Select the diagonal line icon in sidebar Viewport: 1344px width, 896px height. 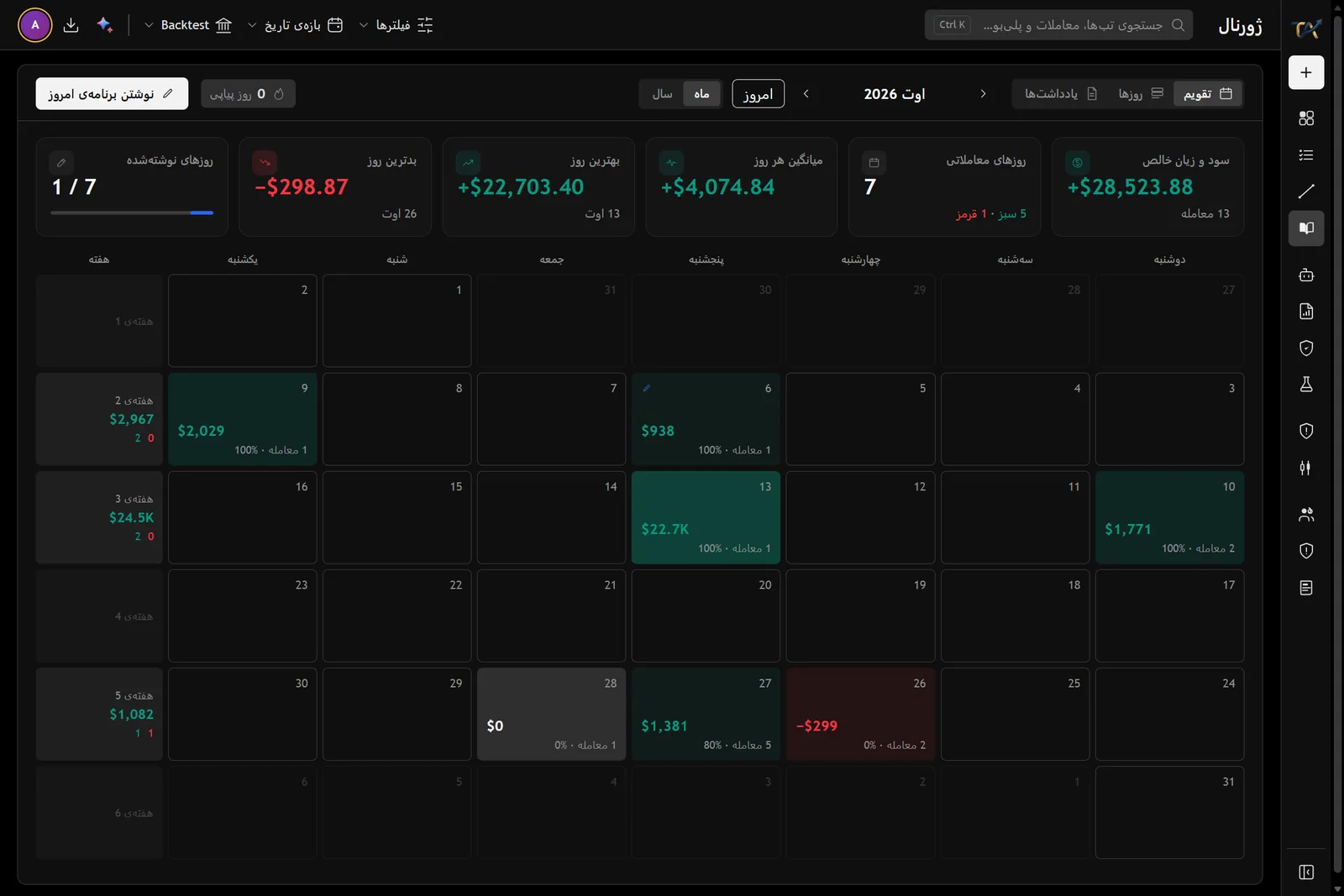[1306, 191]
